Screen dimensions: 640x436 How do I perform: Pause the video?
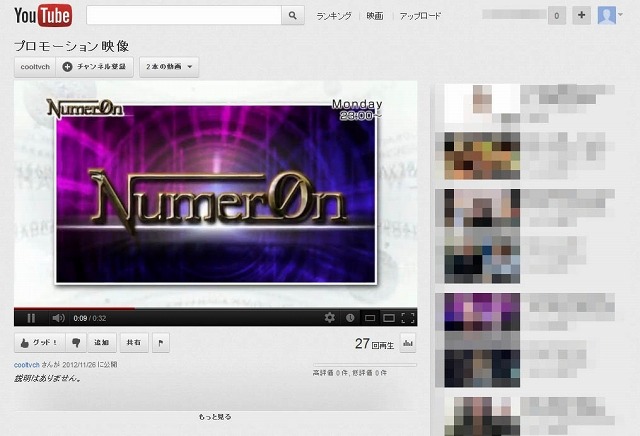click(x=31, y=318)
